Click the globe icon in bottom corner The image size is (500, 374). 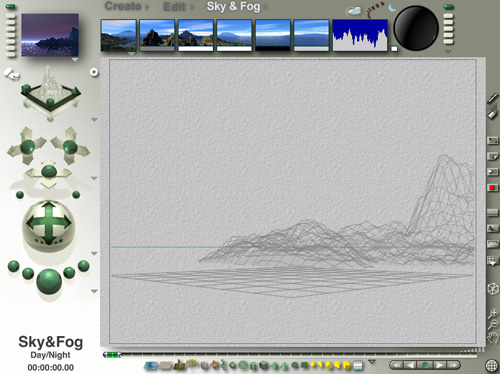pos(492,365)
